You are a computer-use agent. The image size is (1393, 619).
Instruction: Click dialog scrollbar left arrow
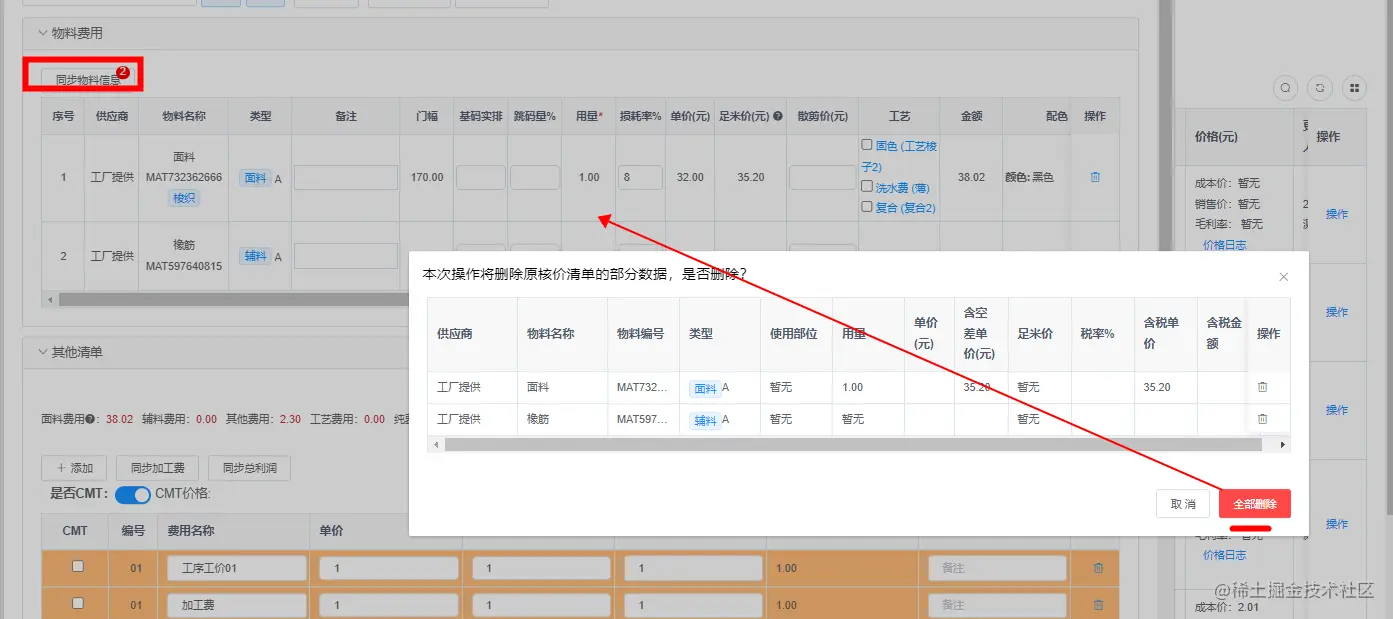434,444
